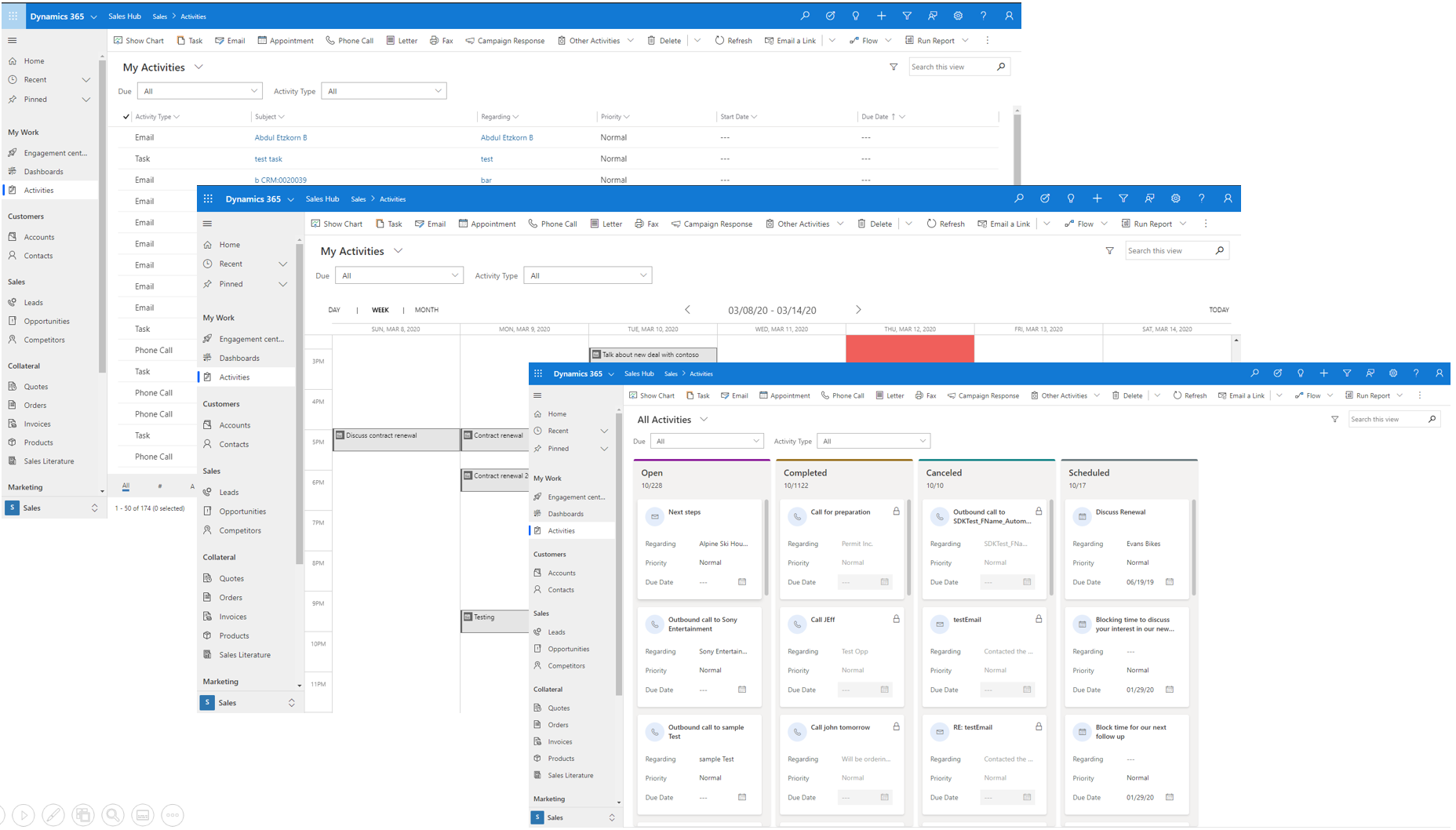1456x830 pixels.
Task: Open Dashboards in top window sidebar
Action: (x=43, y=172)
